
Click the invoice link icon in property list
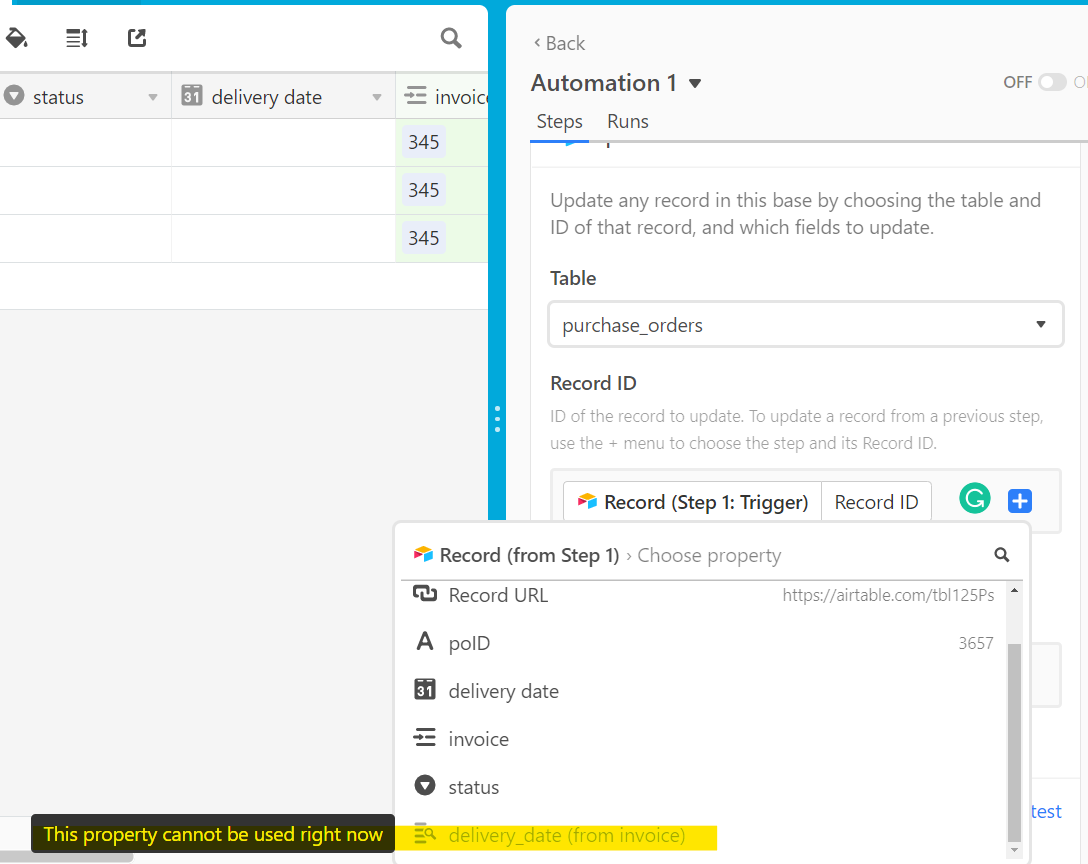pos(425,737)
